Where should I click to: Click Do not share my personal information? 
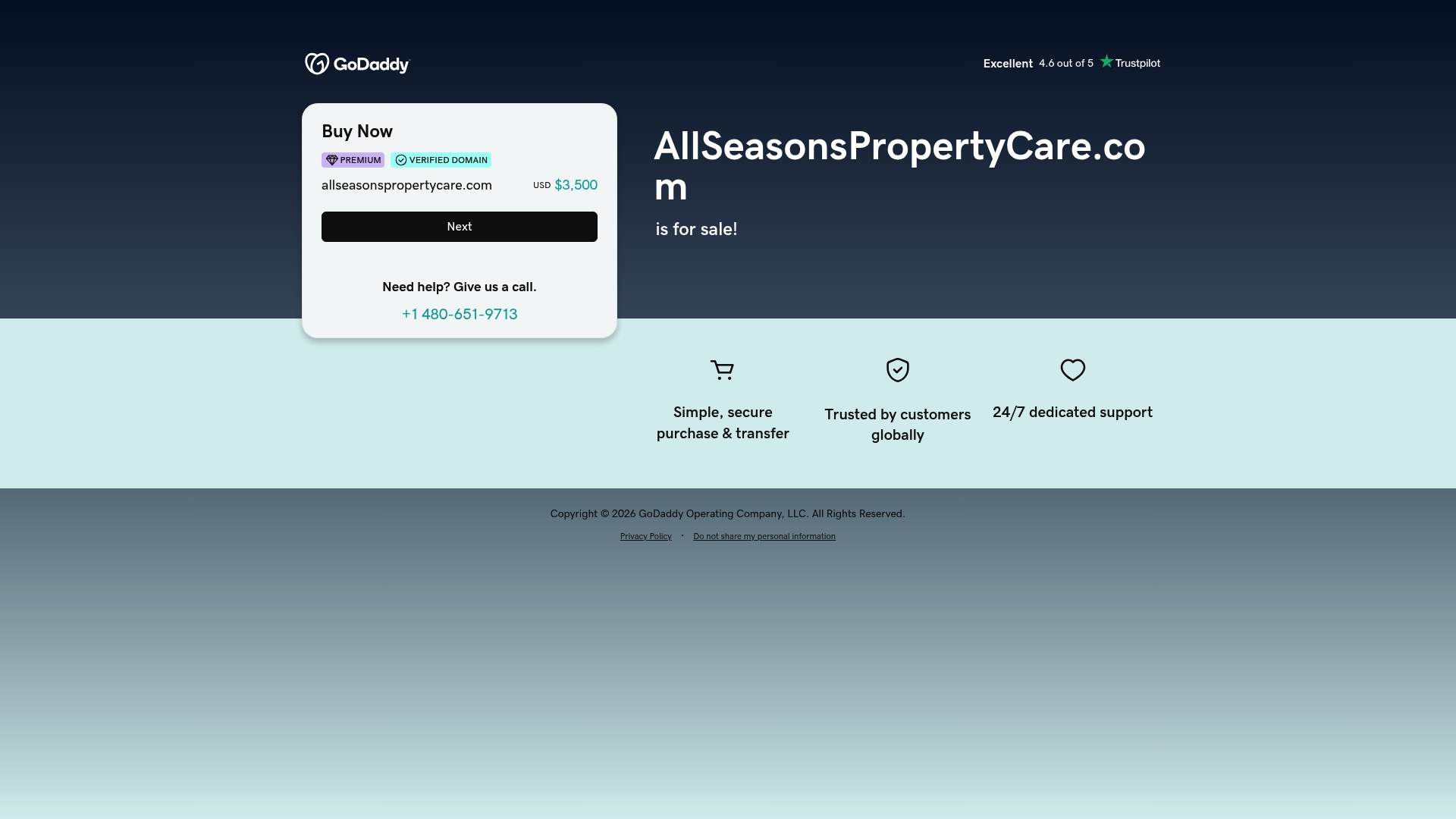[x=764, y=536]
